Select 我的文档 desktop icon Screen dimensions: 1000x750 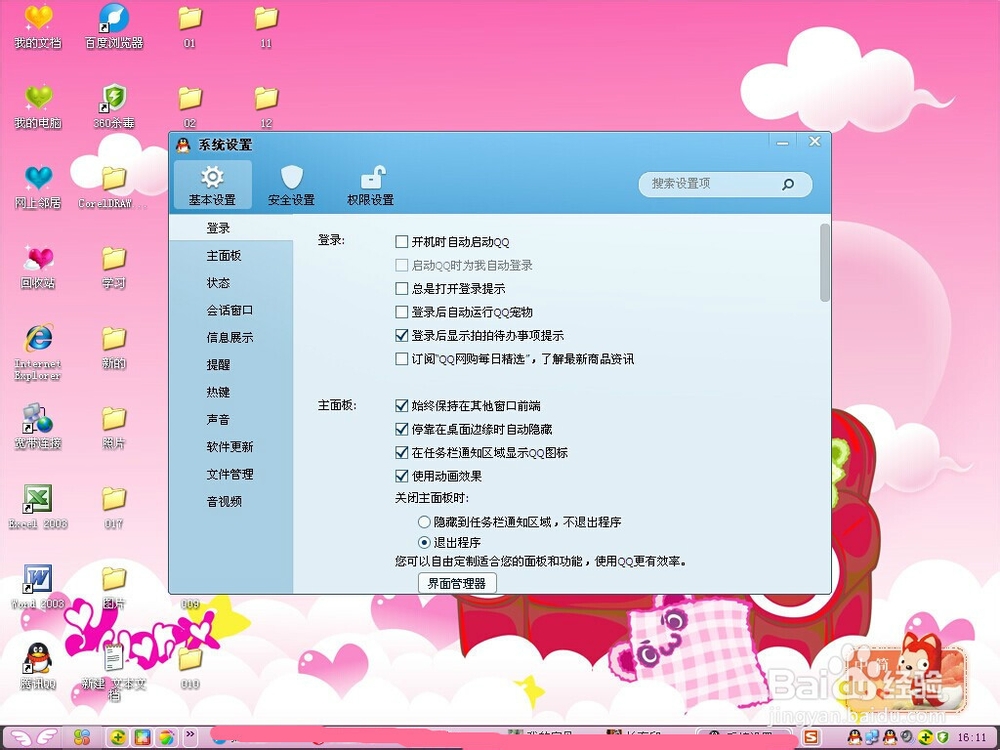pyautogui.click(x=38, y=27)
